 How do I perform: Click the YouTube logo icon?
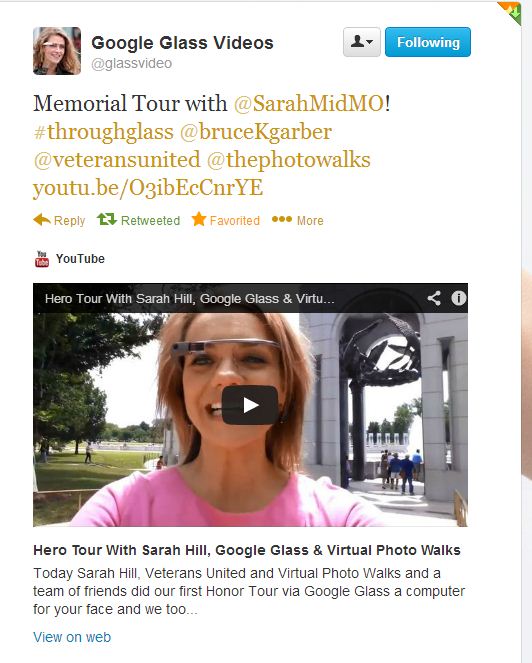pyautogui.click(x=42, y=259)
